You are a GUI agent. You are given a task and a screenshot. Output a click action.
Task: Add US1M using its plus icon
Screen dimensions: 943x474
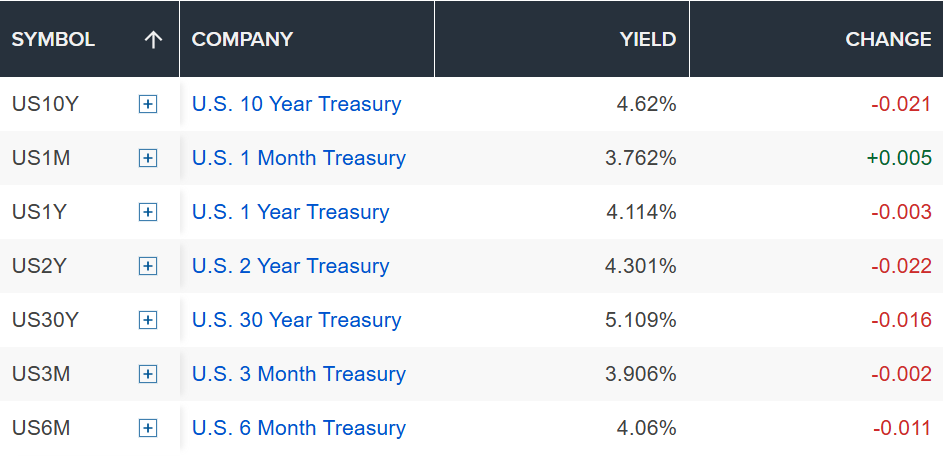(x=148, y=158)
